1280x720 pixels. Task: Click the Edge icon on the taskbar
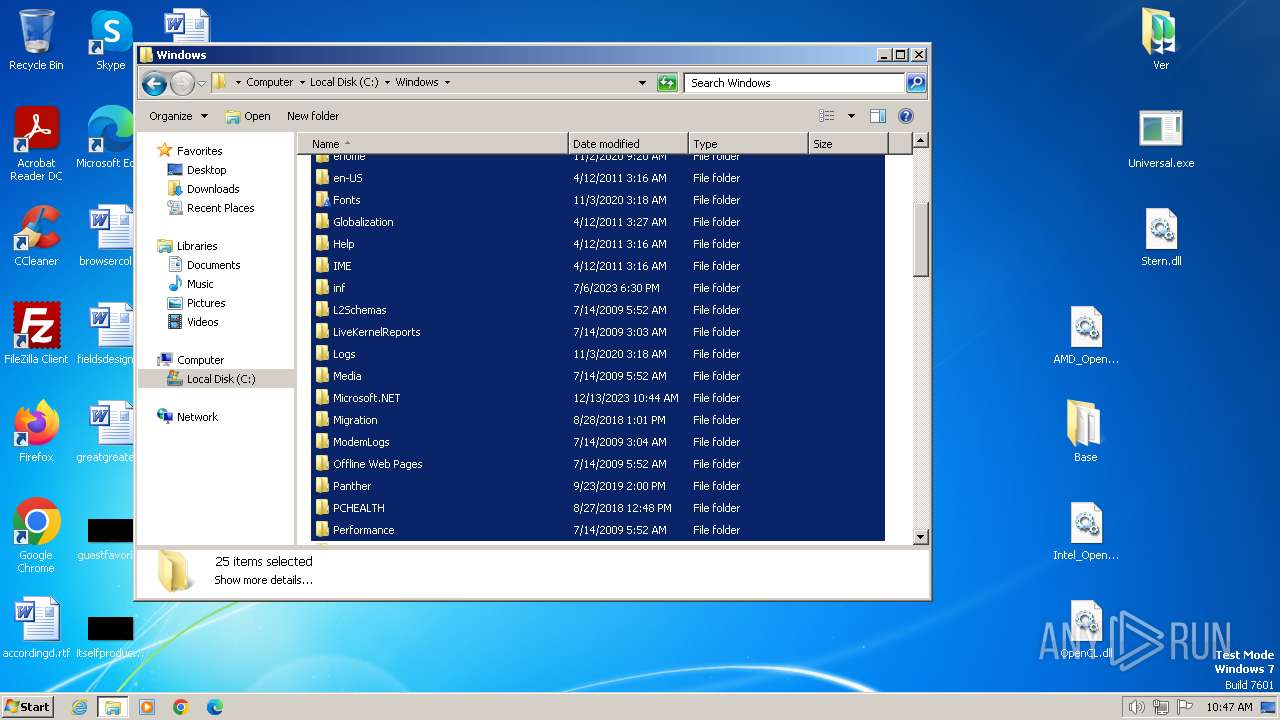(x=215, y=707)
